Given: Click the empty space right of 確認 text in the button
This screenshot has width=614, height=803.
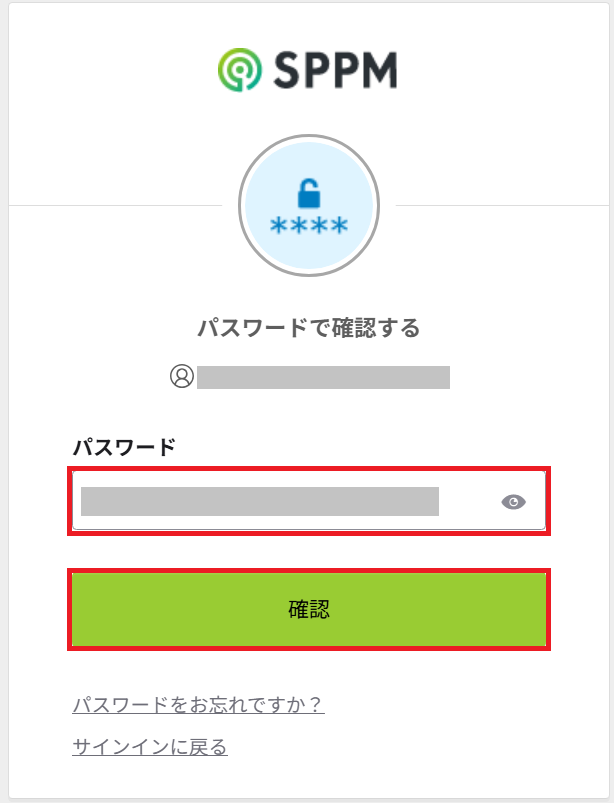Looking at the screenshot, I should (x=440, y=609).
